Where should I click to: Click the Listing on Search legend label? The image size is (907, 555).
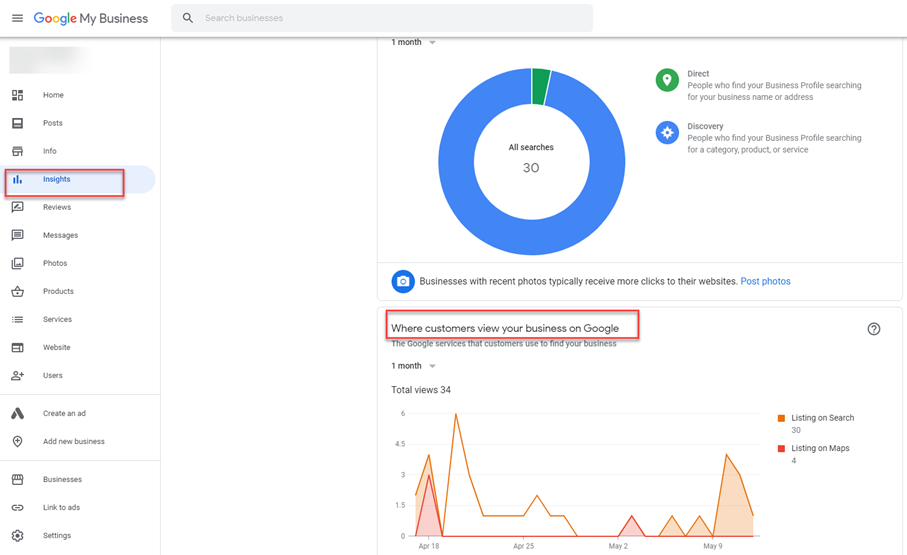[x=823, y=418]
